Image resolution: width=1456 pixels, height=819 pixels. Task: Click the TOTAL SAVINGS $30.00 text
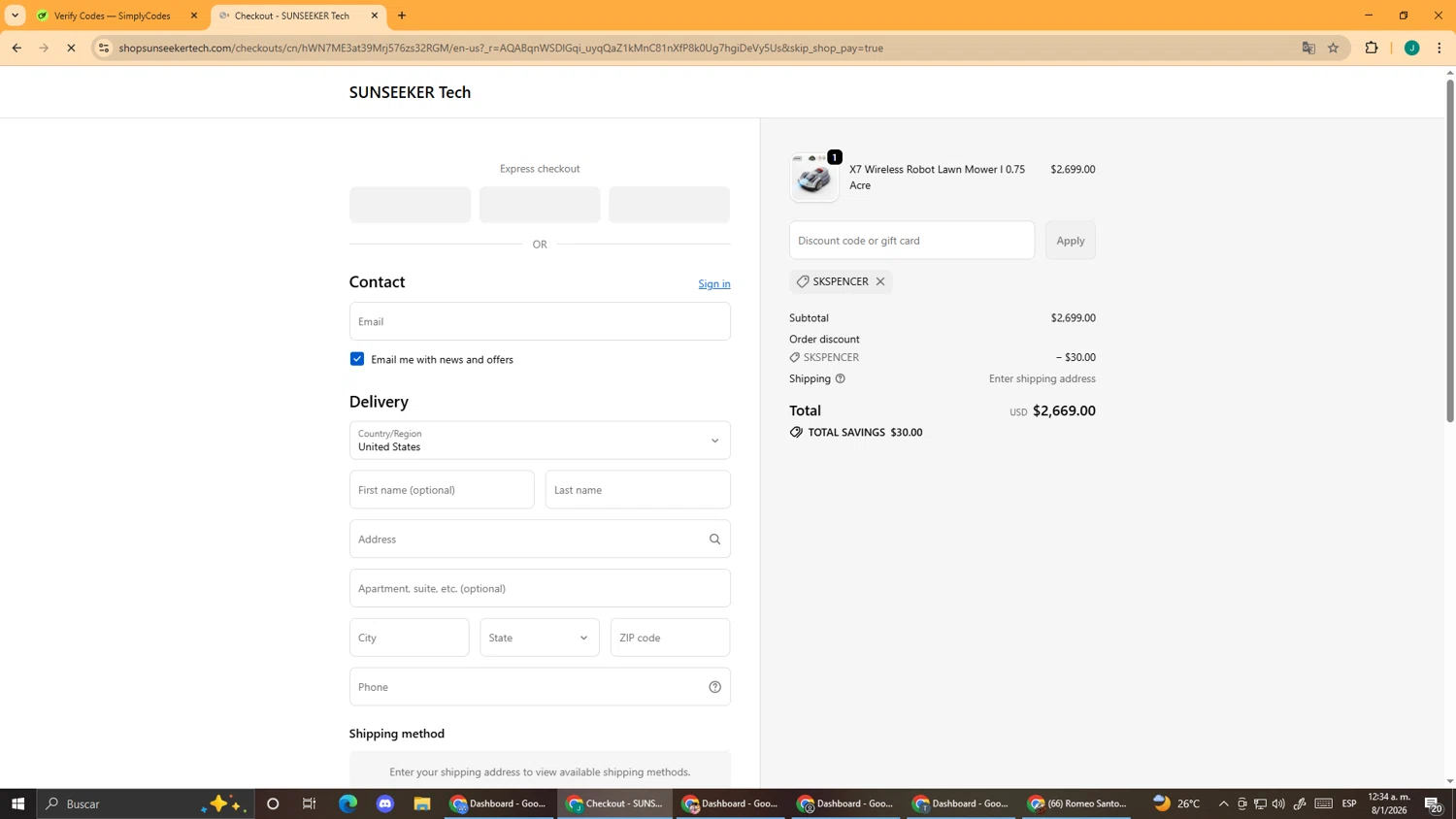point(865,433)
